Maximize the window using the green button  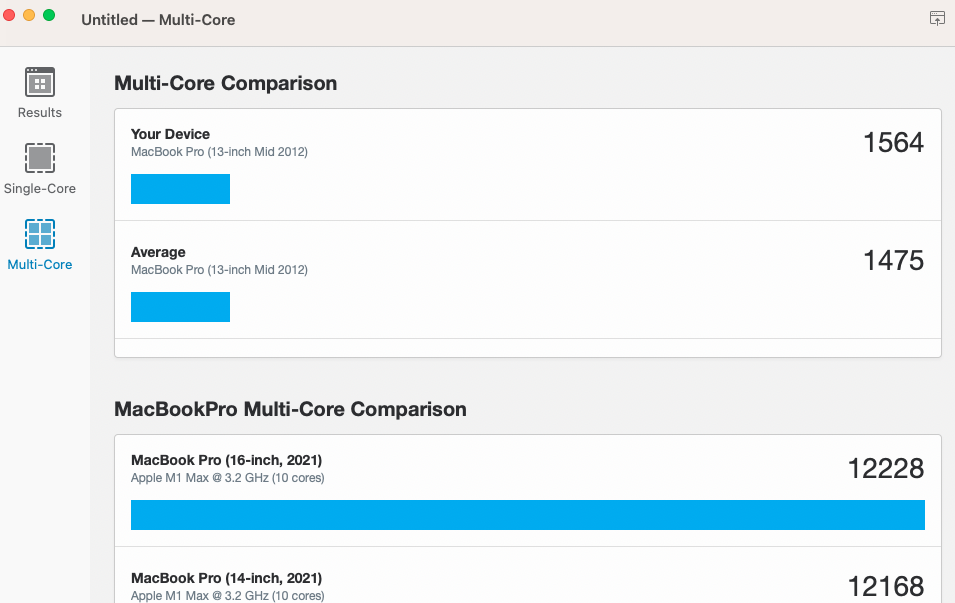tap(49, 16)
